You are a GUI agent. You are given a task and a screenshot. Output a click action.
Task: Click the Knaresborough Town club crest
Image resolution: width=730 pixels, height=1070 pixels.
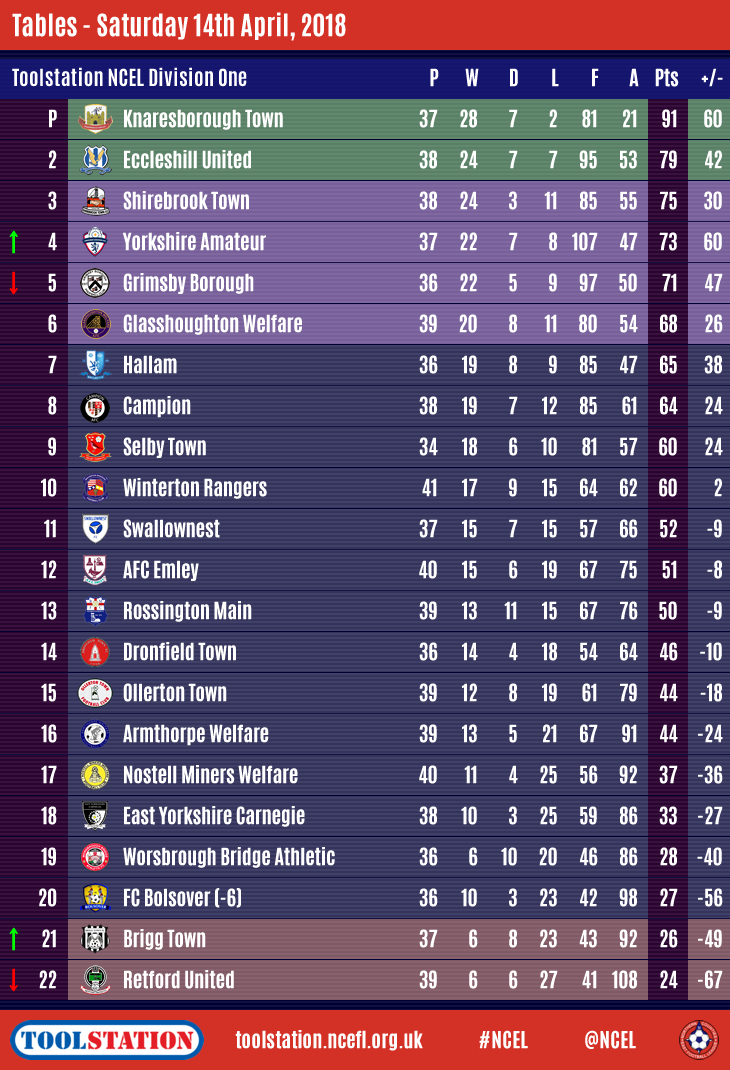[95, 119]
